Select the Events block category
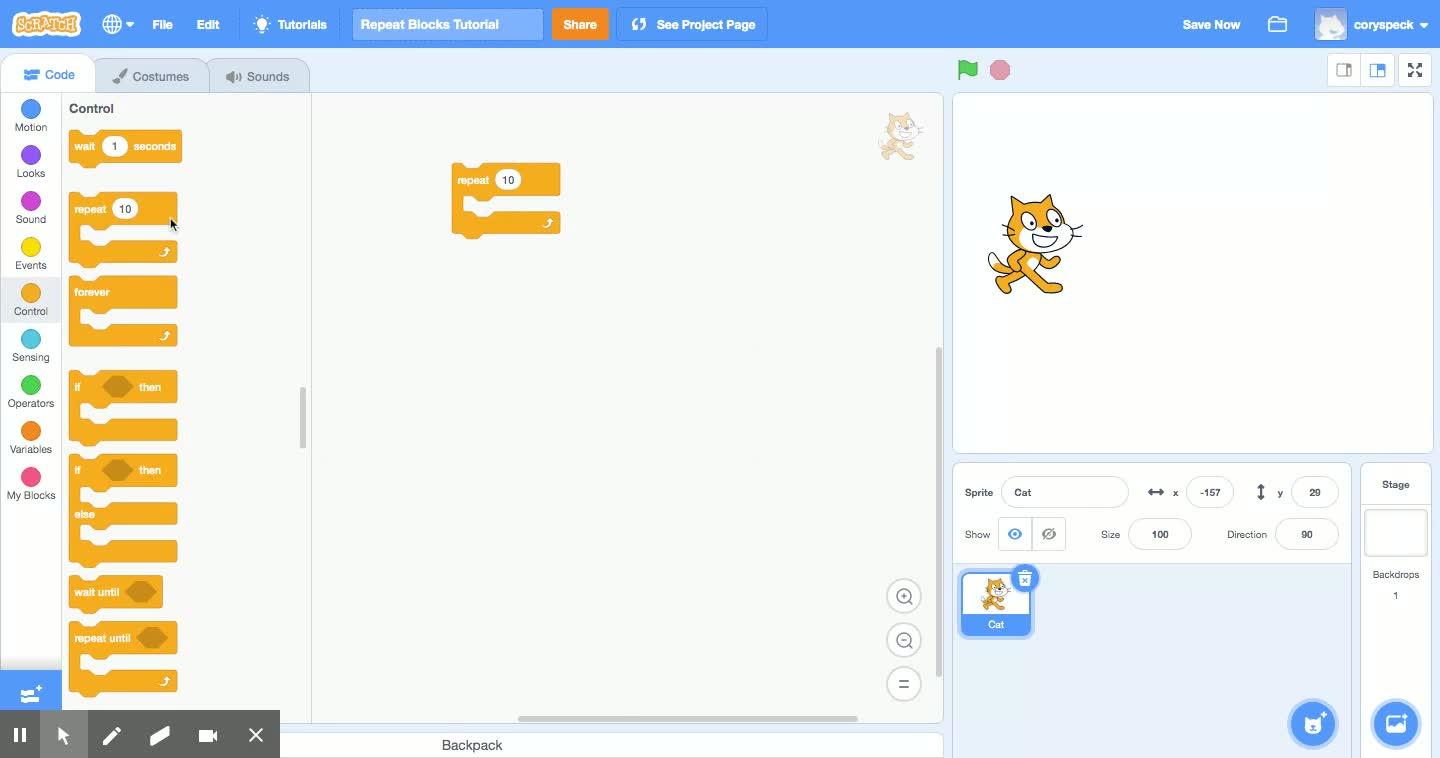Image resolution: width=1440 pixels, height=758 pixels. (x=31, y=254)
